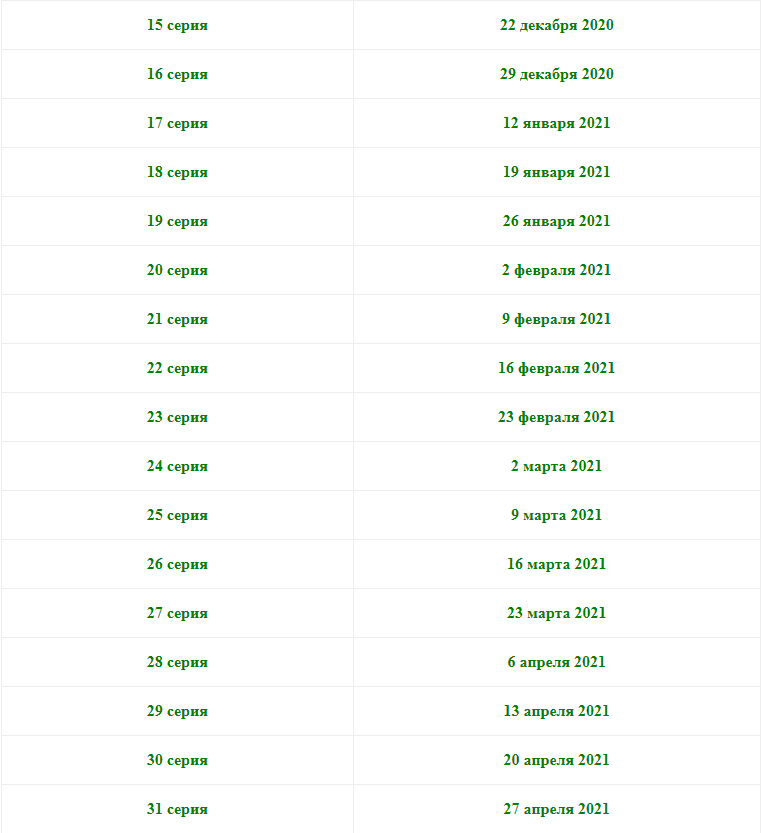Select the date 9 марта 2021
The width and height of the screenshot is (761, 833).
pos(556,515)
